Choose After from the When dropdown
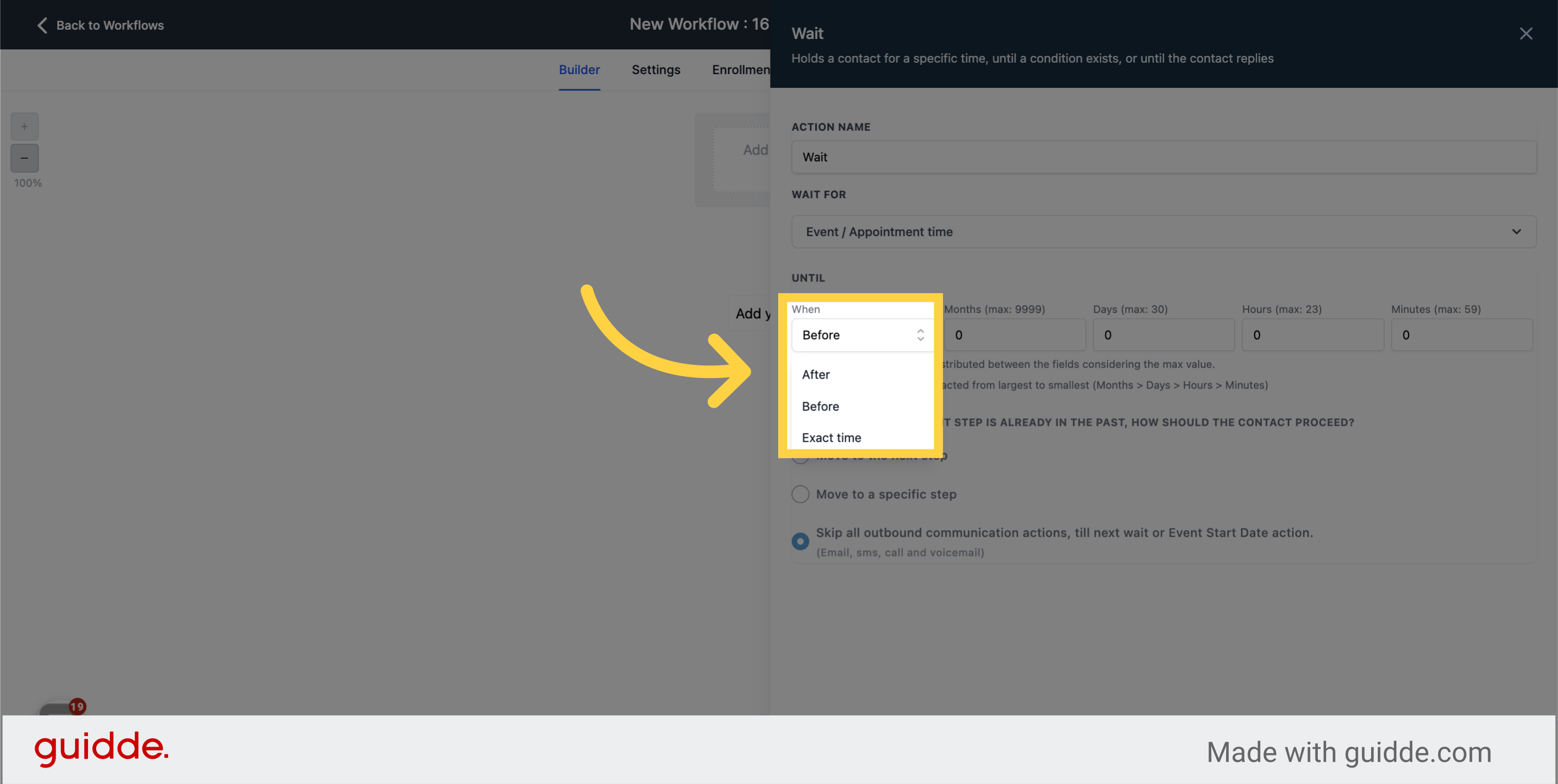This screenshot has width=1558, height=784. tap(816, 374)
